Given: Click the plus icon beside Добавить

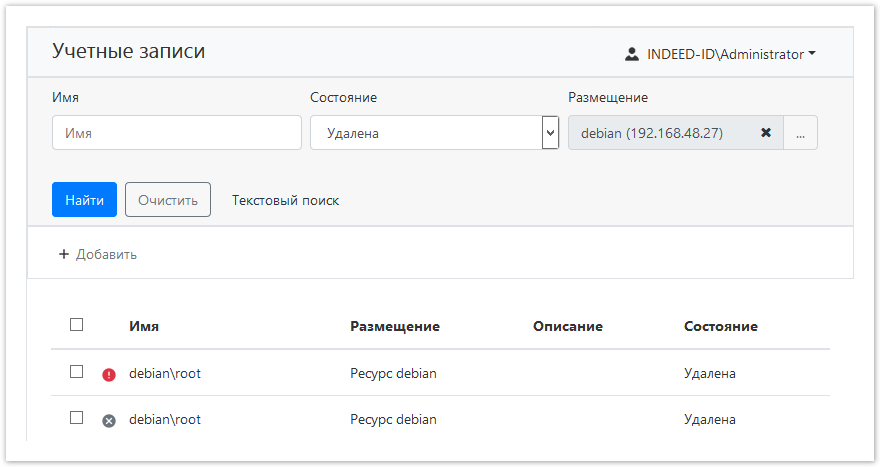Looking at the screenshot, I should [64, 254].
